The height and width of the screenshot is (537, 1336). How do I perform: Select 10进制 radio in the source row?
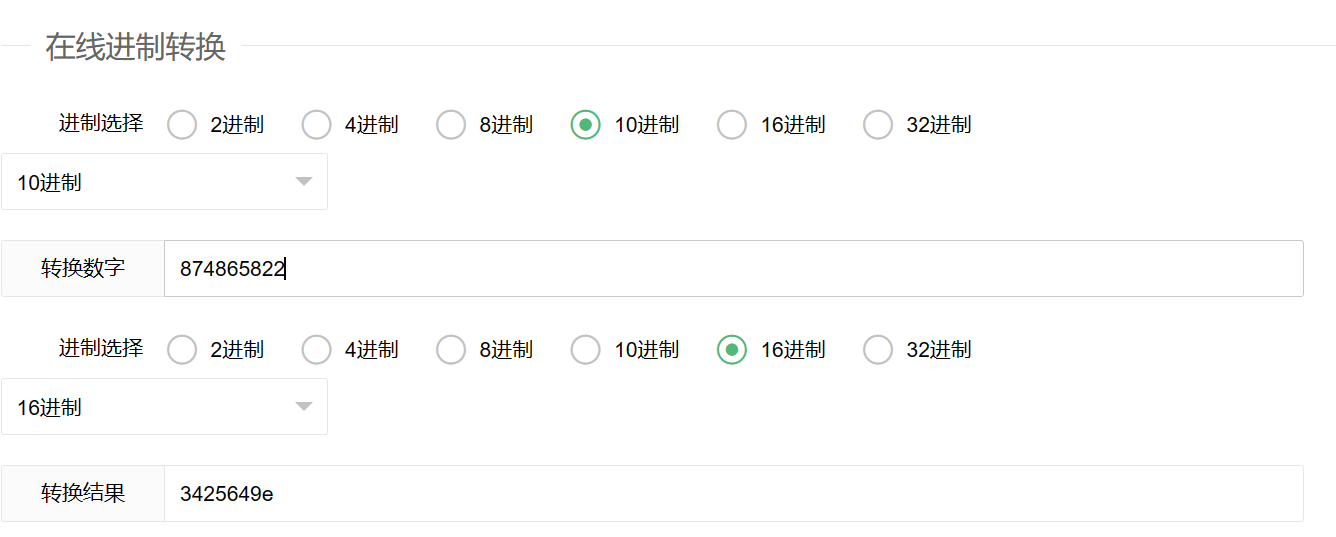[x=586, y=125]
